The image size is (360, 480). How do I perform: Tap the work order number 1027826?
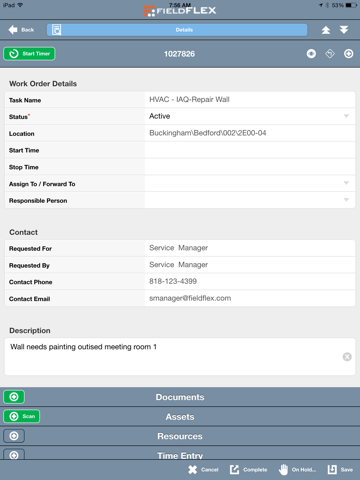point(179,54)
